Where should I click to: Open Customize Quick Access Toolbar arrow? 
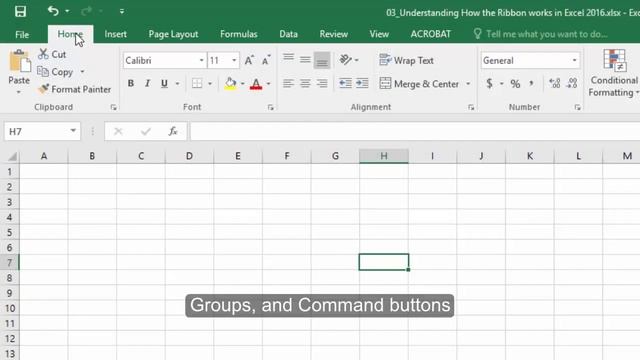click(122, 11)
